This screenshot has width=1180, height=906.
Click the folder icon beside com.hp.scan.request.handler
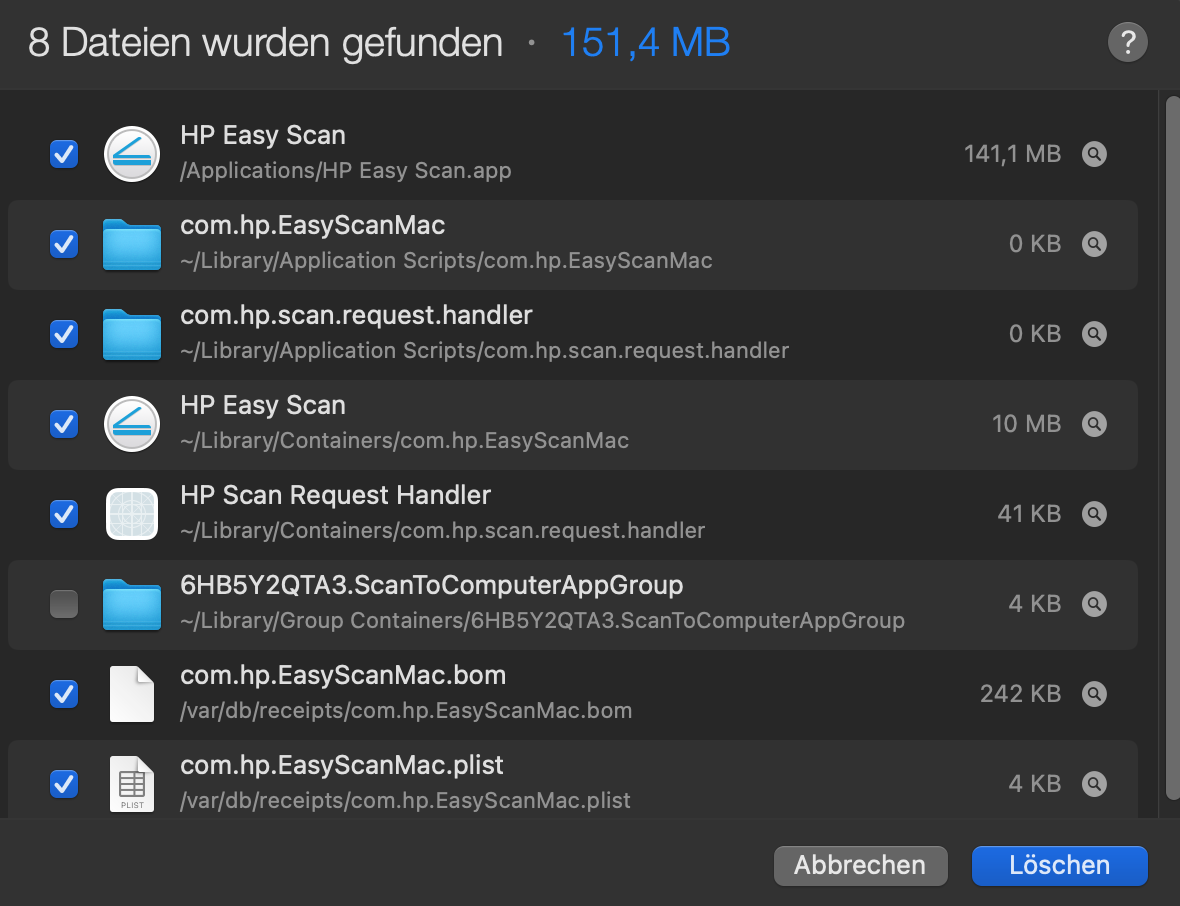131,334
